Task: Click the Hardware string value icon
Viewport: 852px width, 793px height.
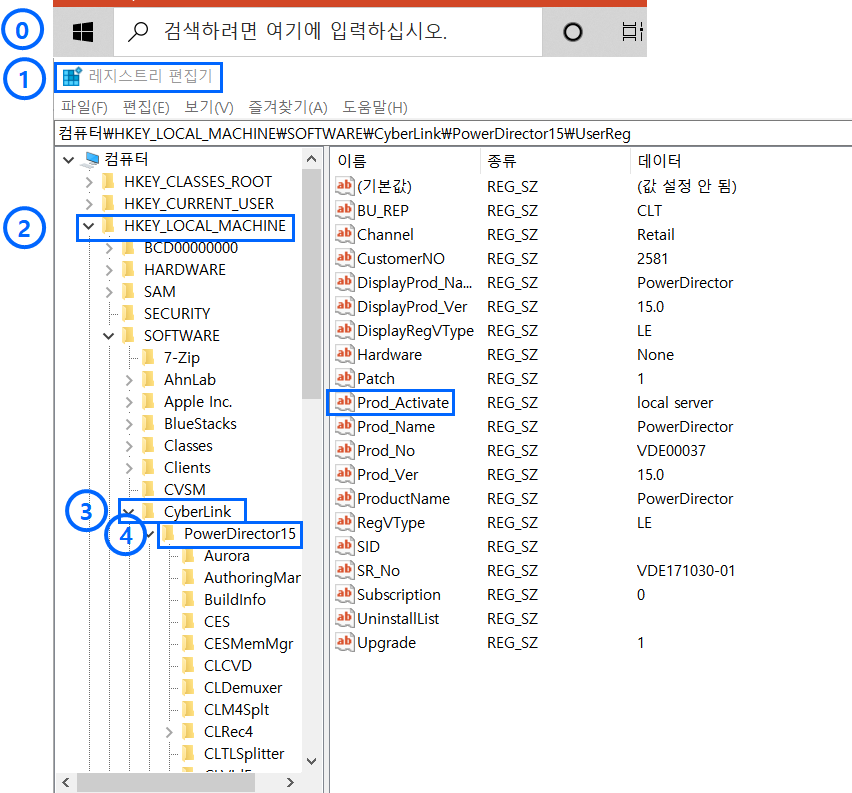Action: [344, 354]
